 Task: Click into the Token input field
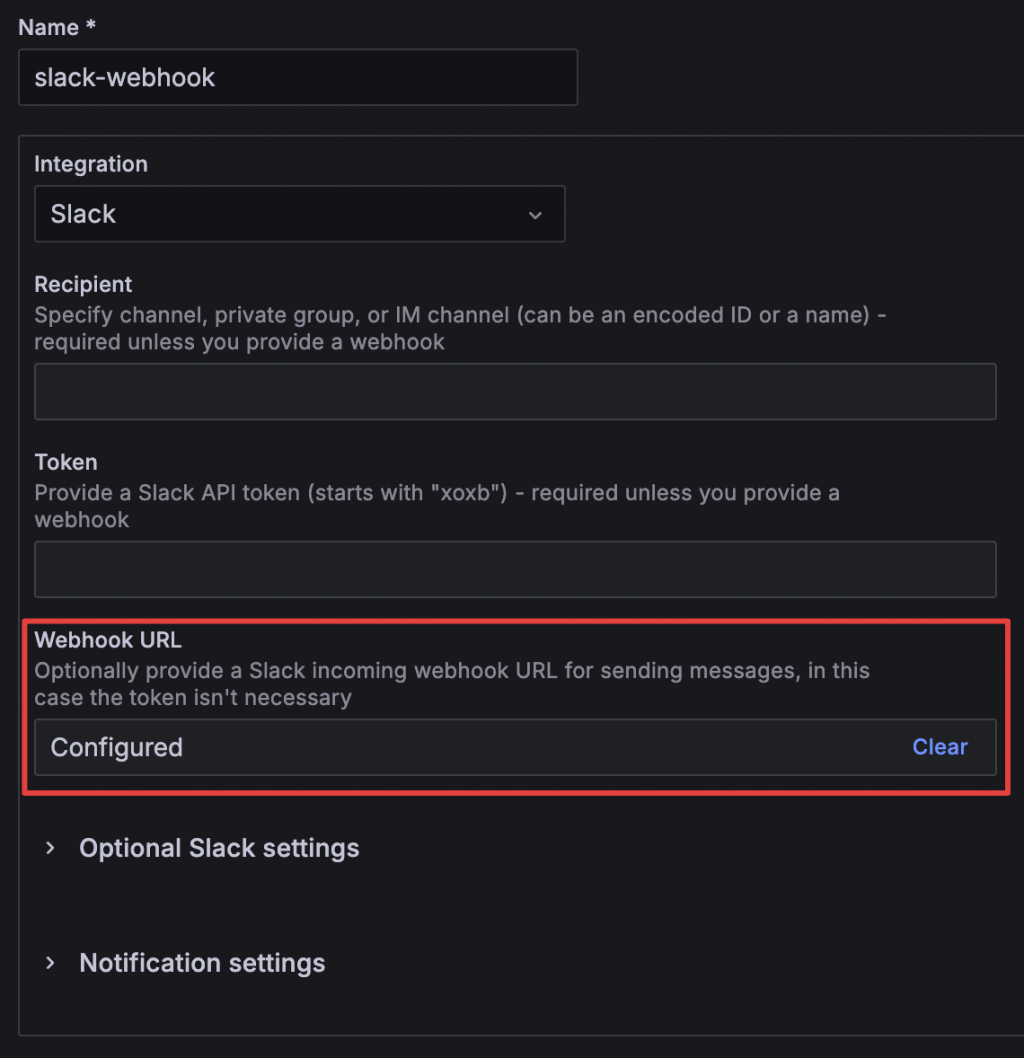click(515, 570)
